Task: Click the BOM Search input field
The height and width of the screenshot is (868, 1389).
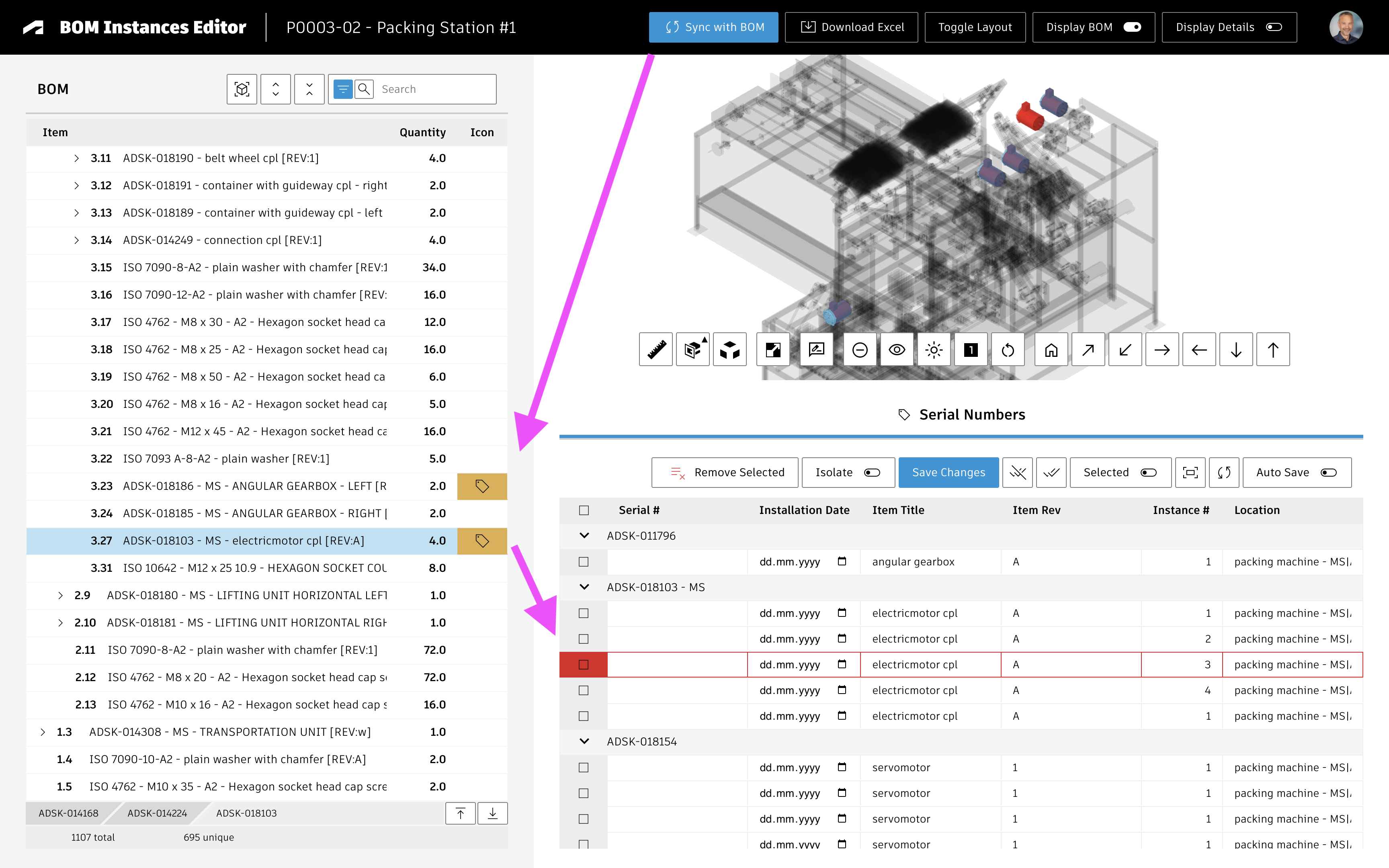Action: tap(435, 89)
